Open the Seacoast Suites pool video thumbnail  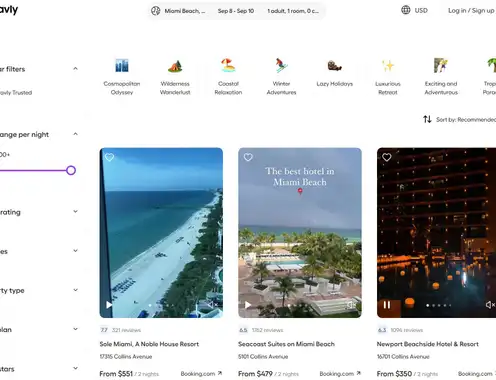click(300, 233)
